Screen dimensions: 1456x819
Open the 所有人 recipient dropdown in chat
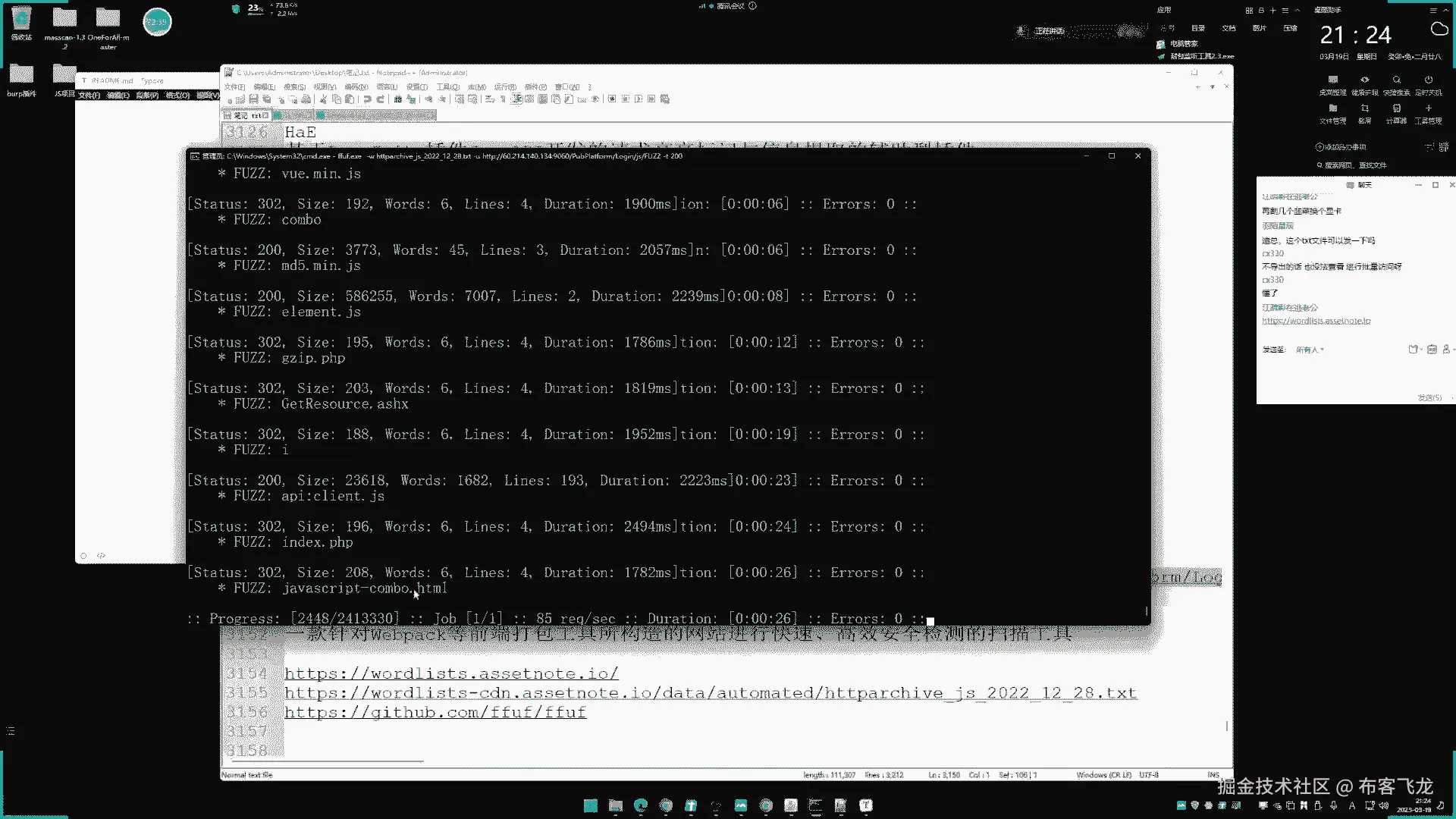[1309, 350]
